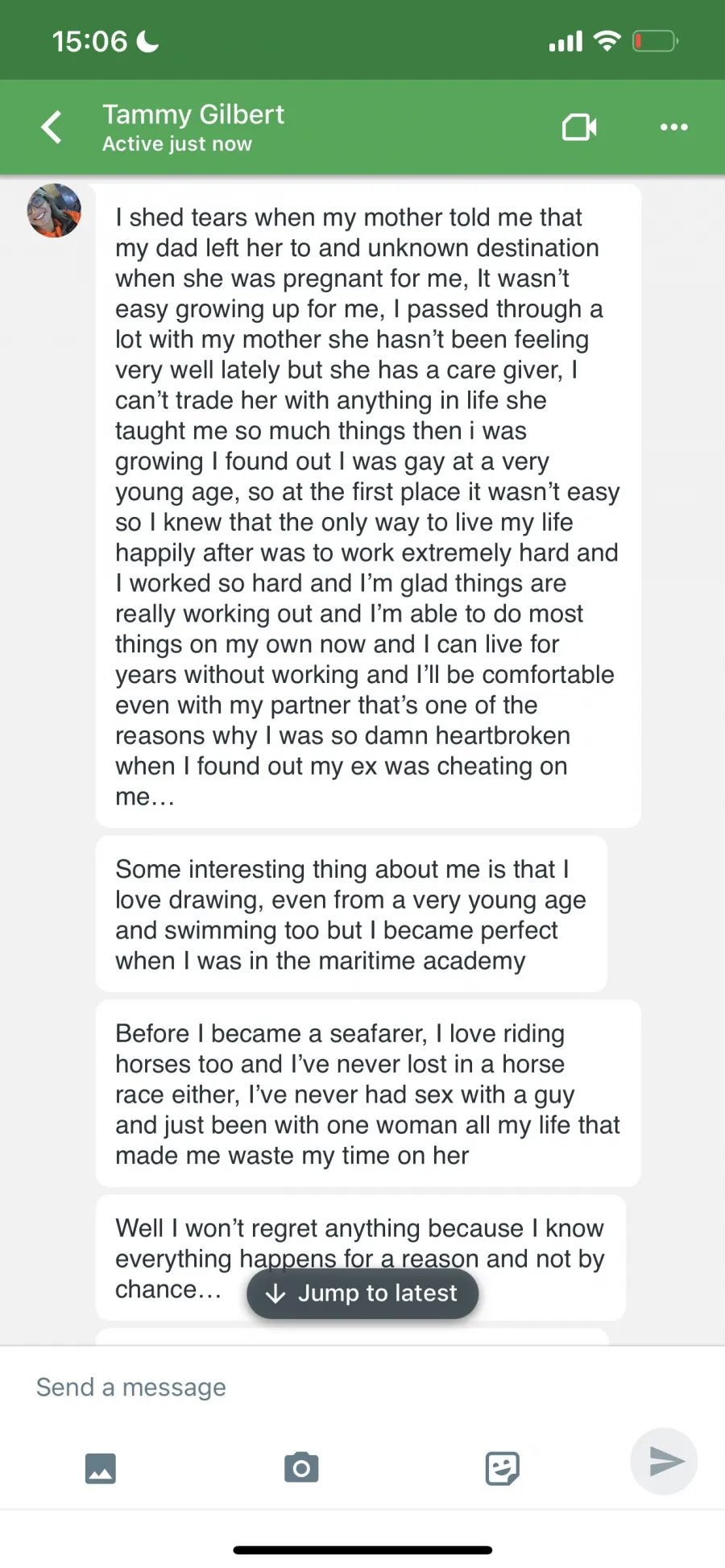The width and height of the screenshot is (725, 1568).
Task: View Tammy Gilbert's profile avatar
Action: point(54,210)
